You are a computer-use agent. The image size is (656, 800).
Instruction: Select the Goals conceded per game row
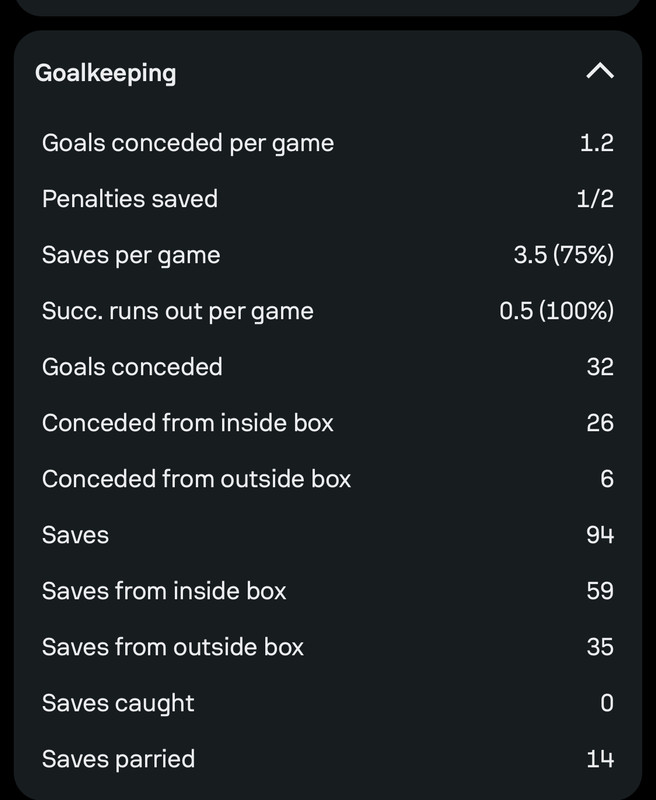327,143
